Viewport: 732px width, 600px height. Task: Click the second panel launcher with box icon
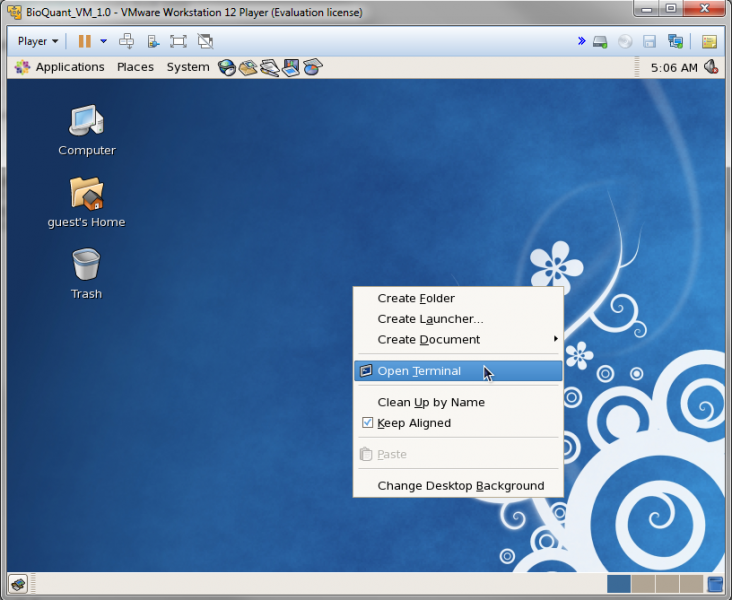point(248,68)
